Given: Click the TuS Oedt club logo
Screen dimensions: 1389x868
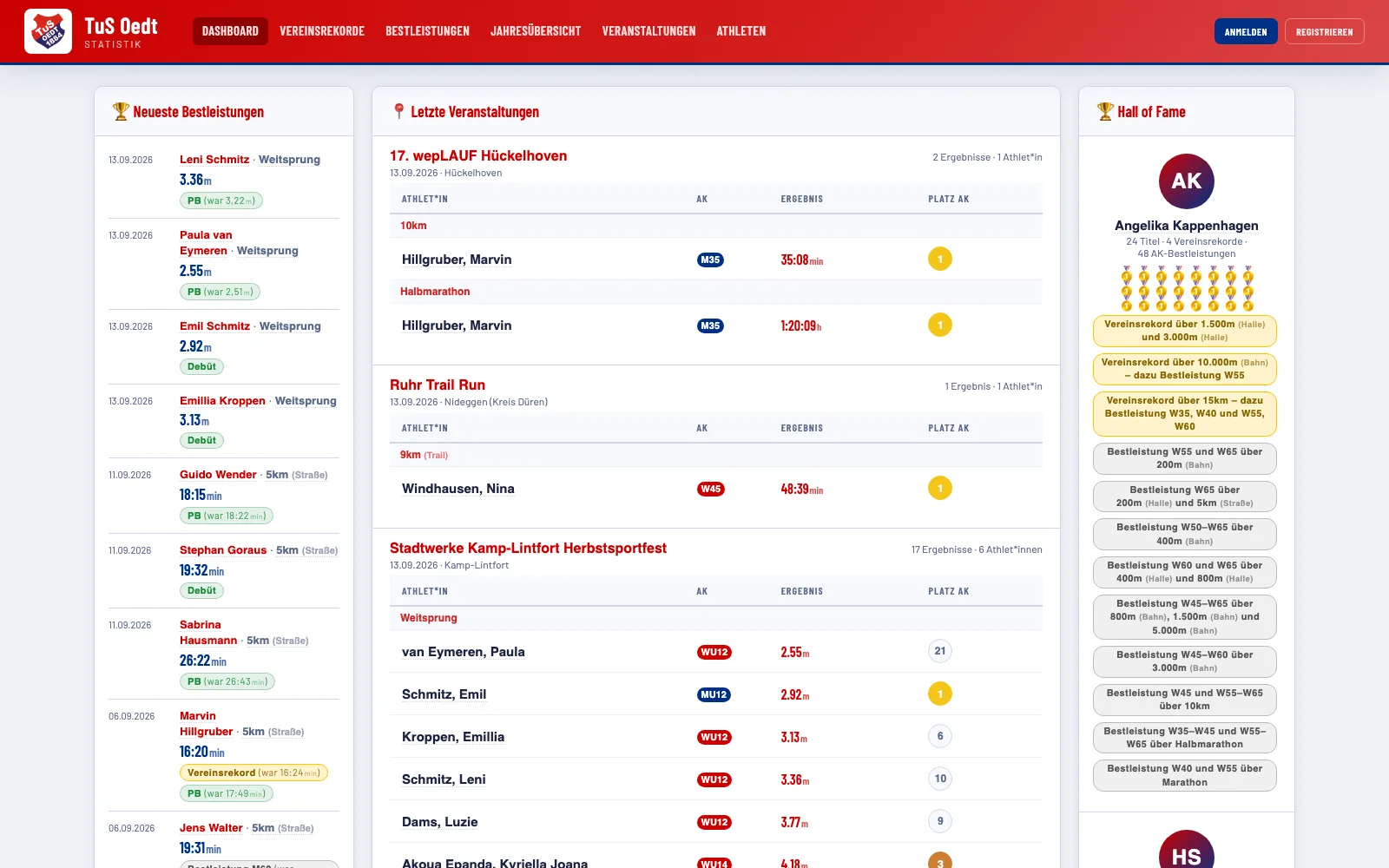Looking at the screenshot, I should (48, 31).
